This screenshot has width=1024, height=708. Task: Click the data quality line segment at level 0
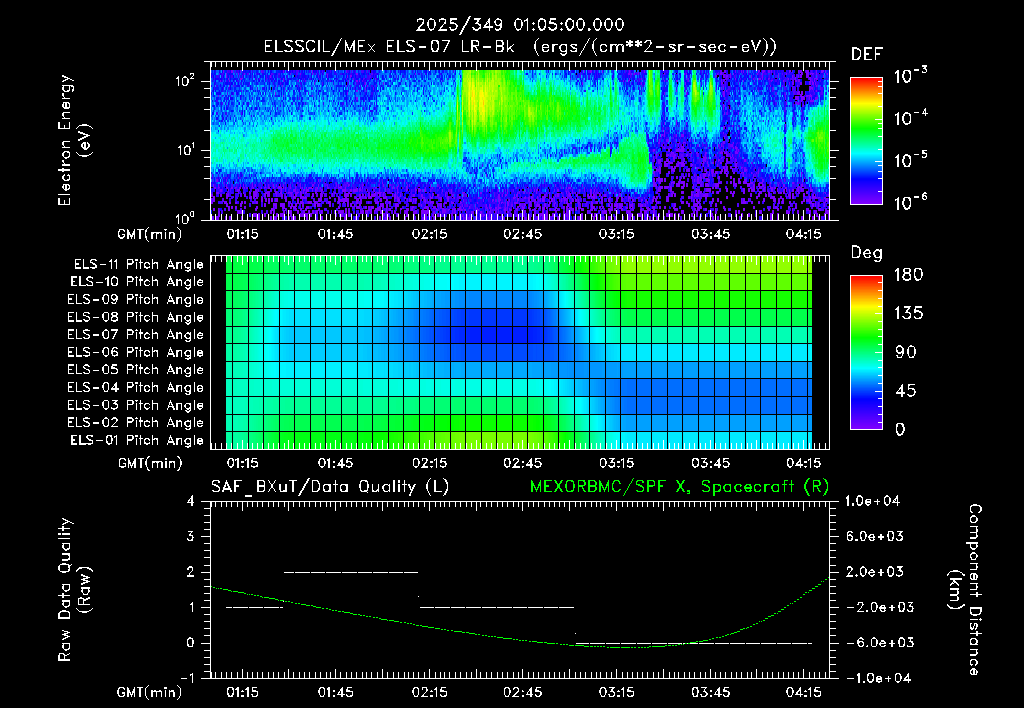point(694,643)
